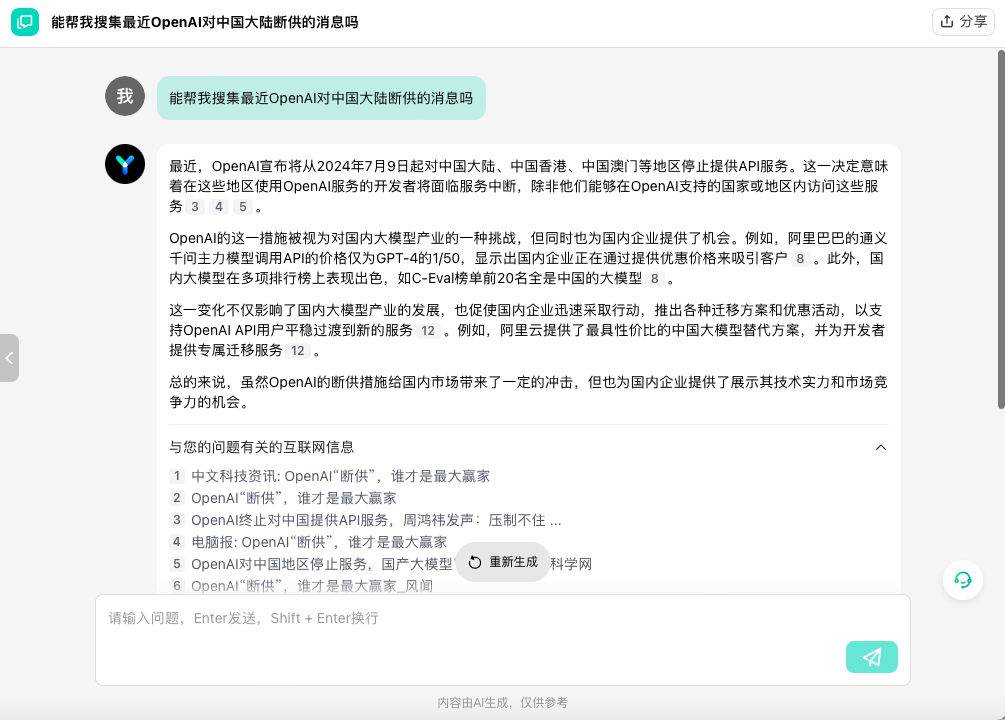Open source 6 风闻 link
Screen dimensions: 1005x720
pyautogui.click(x=311, y=586)
